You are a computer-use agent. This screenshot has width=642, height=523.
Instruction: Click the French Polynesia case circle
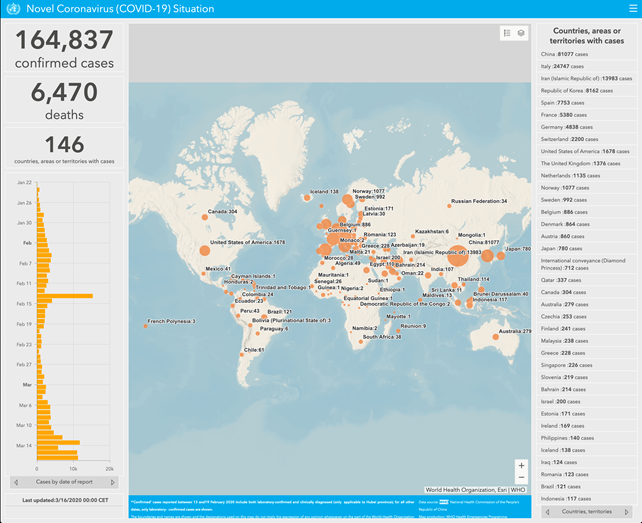pos(145,326)
